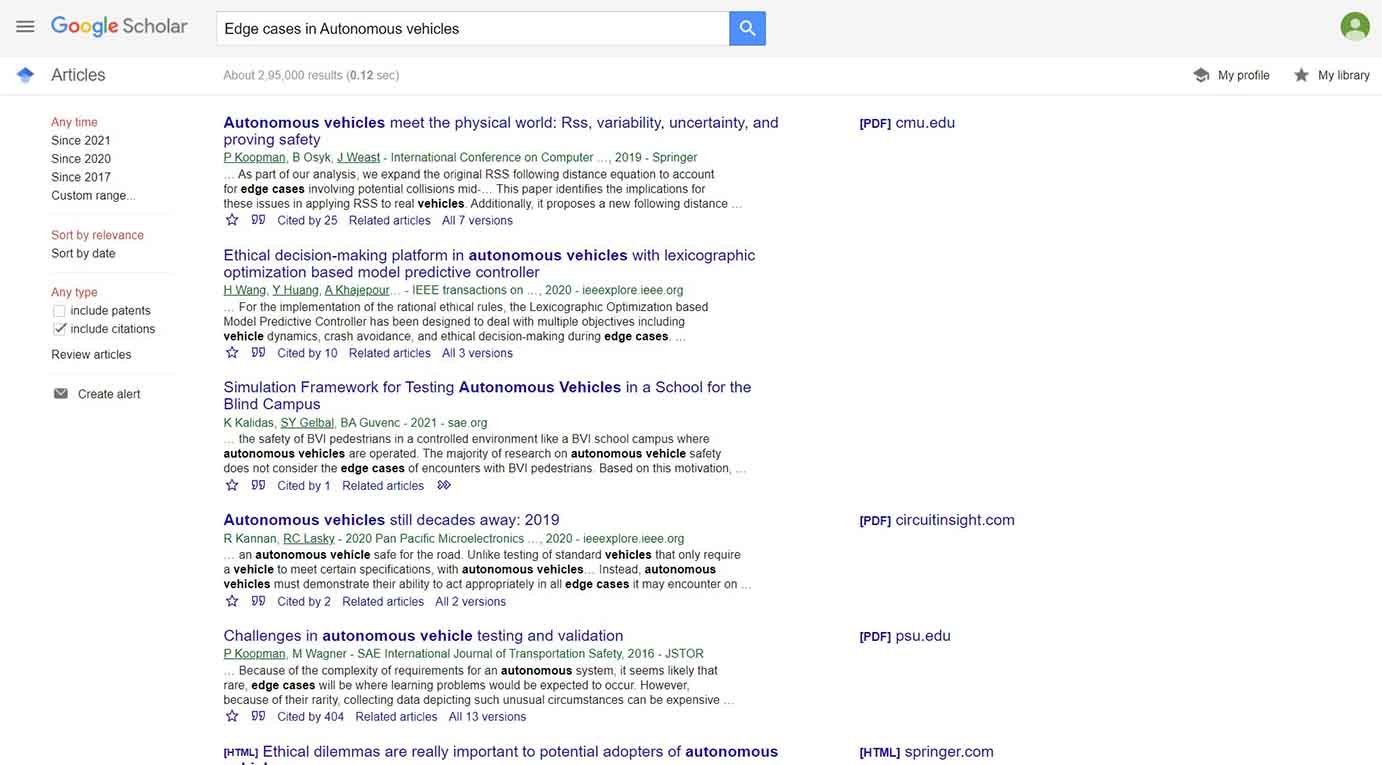Open All 13 versions link
Viewport: 1382px width, 765px height.
click(487, 716)
